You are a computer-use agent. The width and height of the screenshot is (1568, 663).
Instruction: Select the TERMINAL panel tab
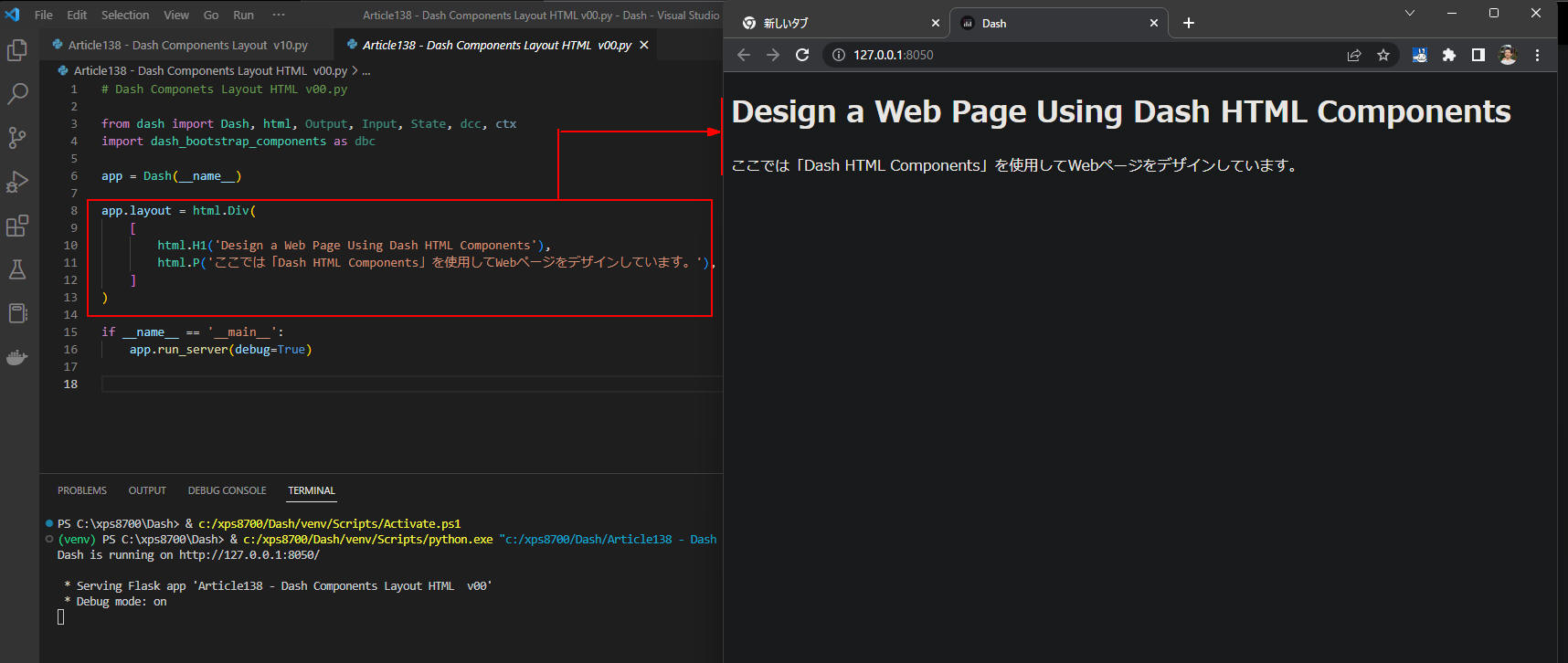click(312, 490)
